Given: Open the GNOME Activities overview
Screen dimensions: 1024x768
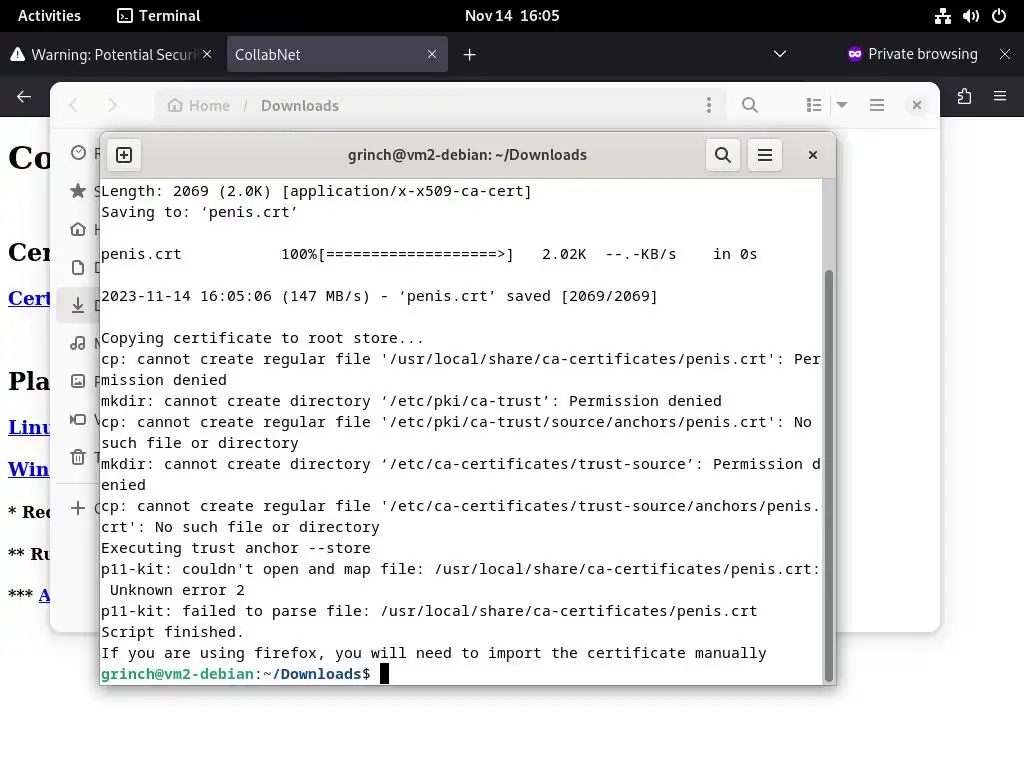Looking at the screenshot, I should [x=49, y=16].
